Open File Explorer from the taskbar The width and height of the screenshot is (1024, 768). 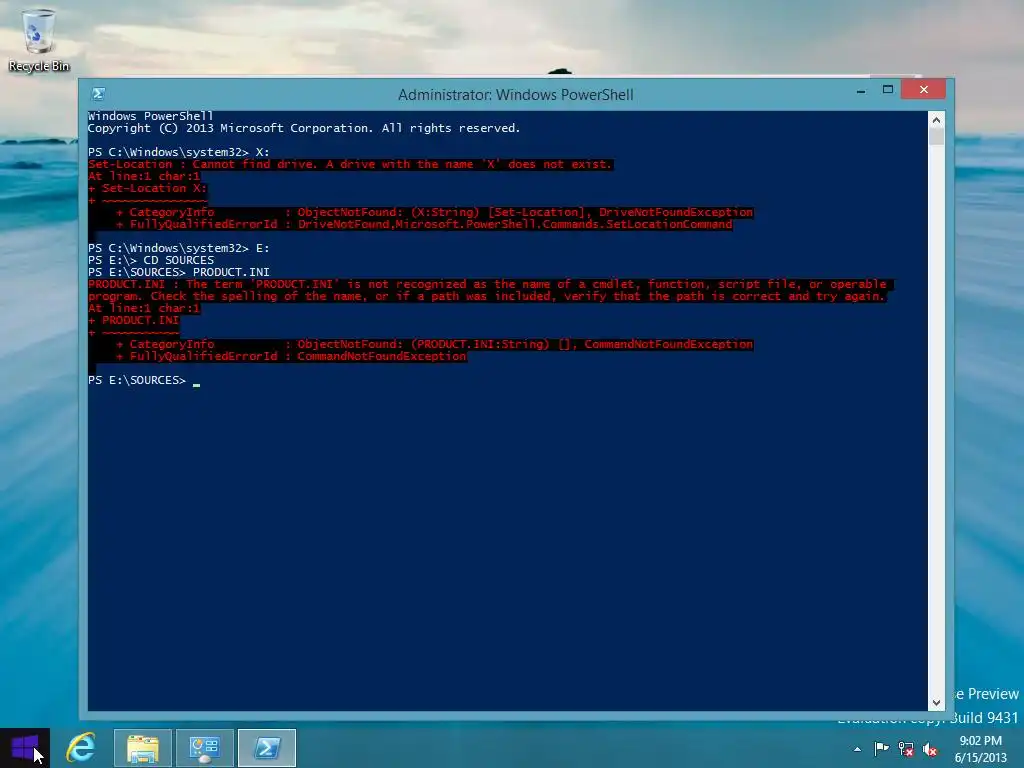(143, 748)
